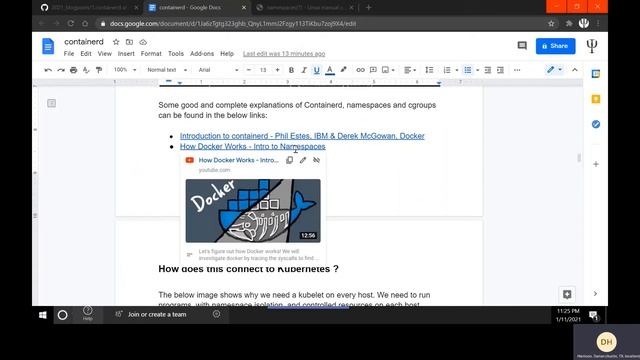Open the highlight color tool
Screen dimensions: 640x360
coord(343,70)
